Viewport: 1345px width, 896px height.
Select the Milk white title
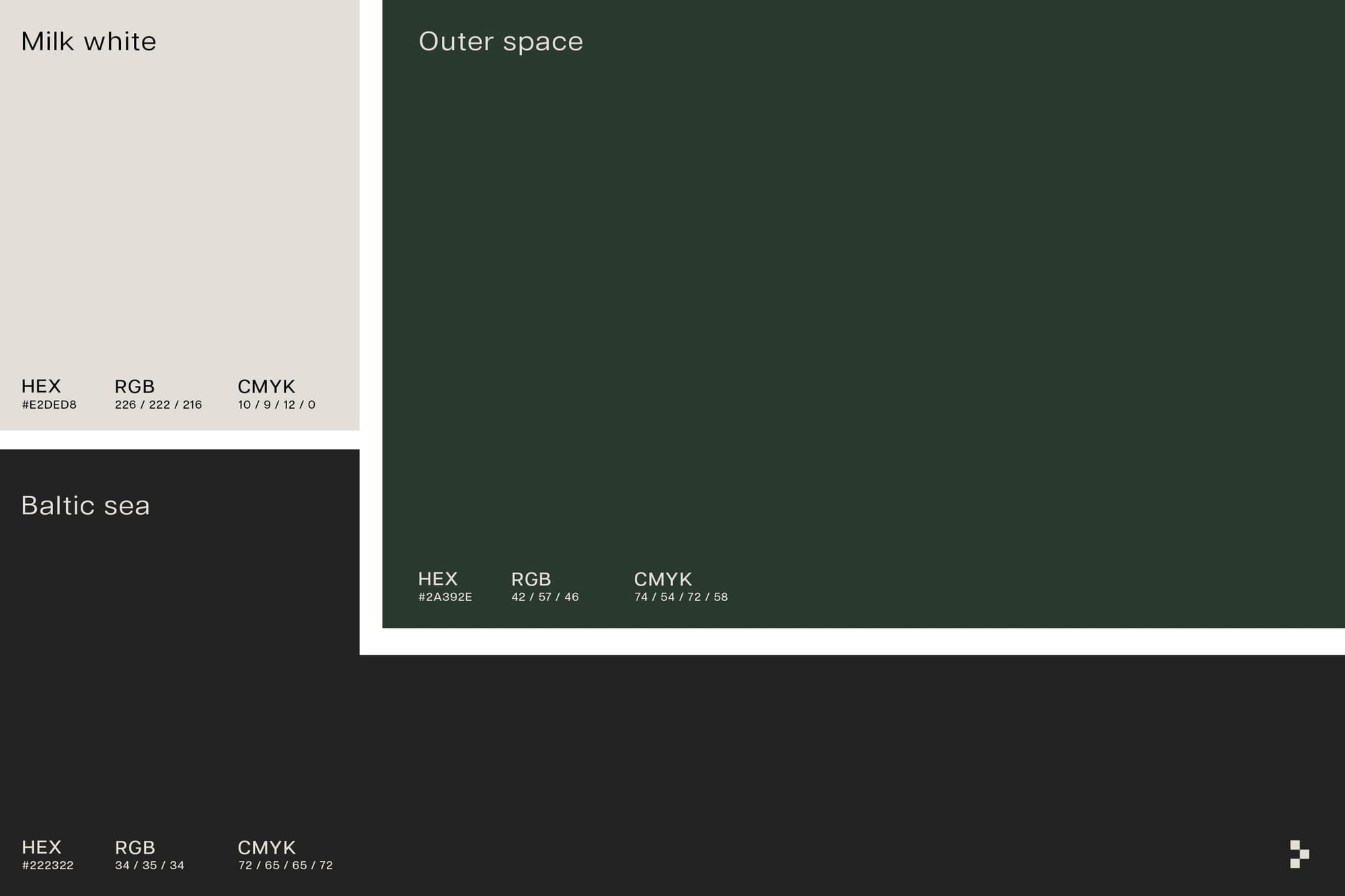pyautogui.click(x=89, y=42)
